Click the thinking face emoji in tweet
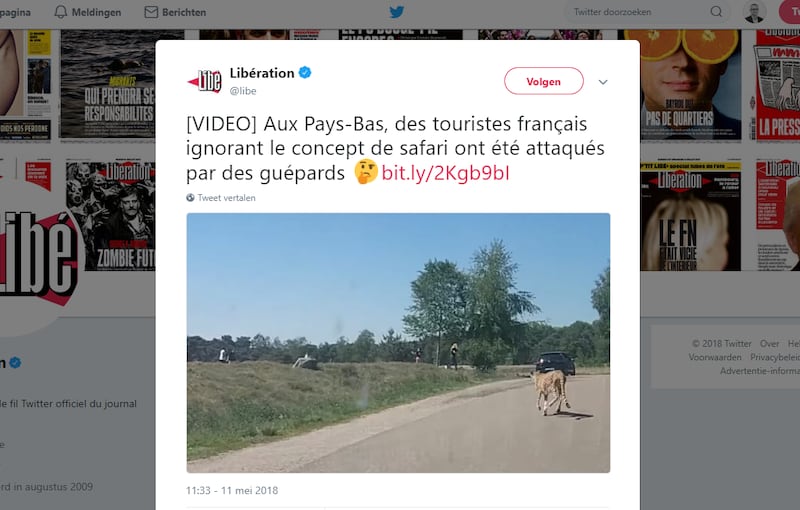Screen dimensions: 800x510 365,172
